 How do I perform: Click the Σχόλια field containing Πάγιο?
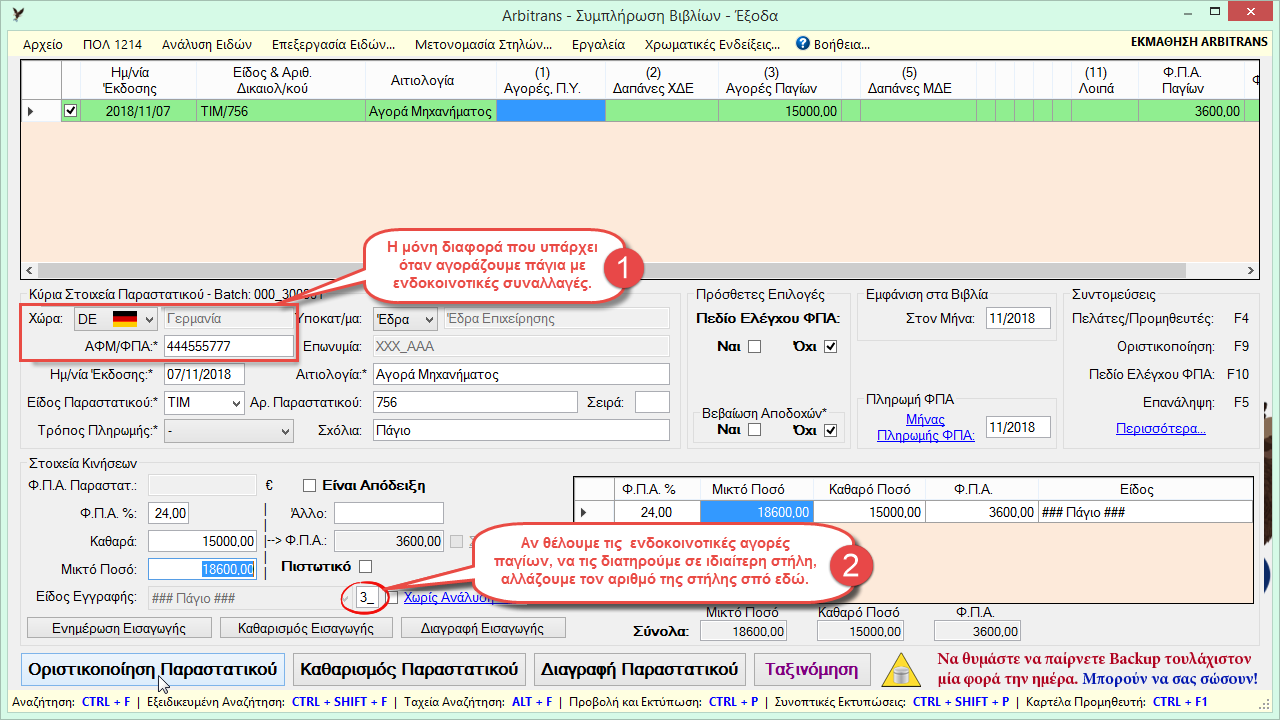520,430
